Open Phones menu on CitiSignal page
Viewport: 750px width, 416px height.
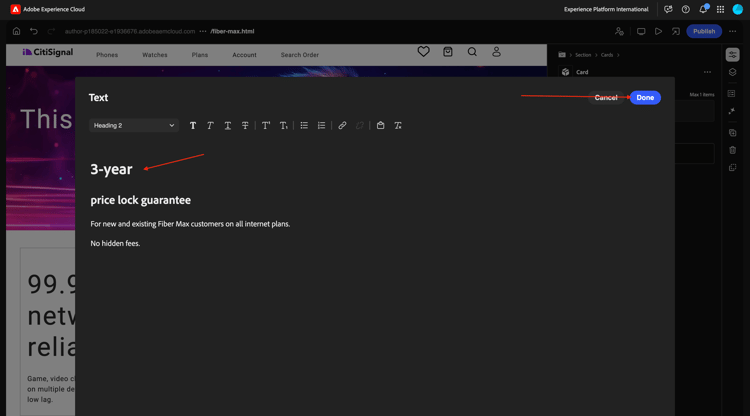(107, 55)
